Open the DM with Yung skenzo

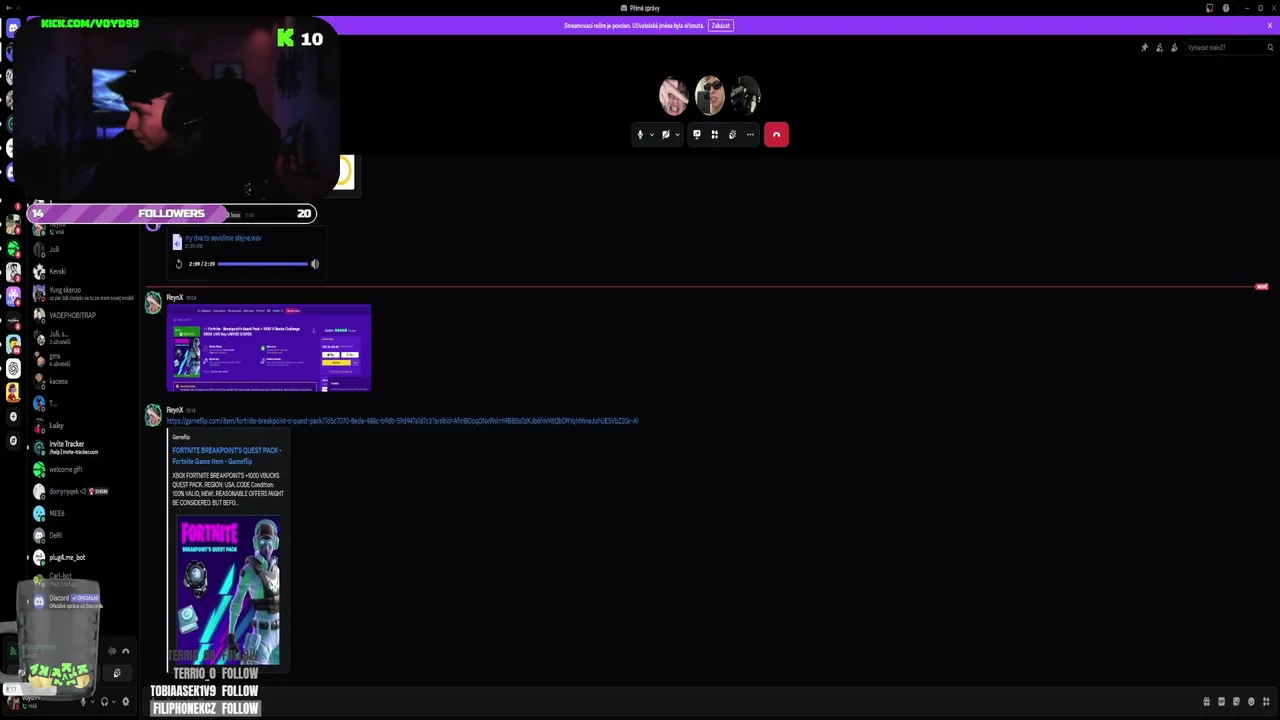point(82,293)
